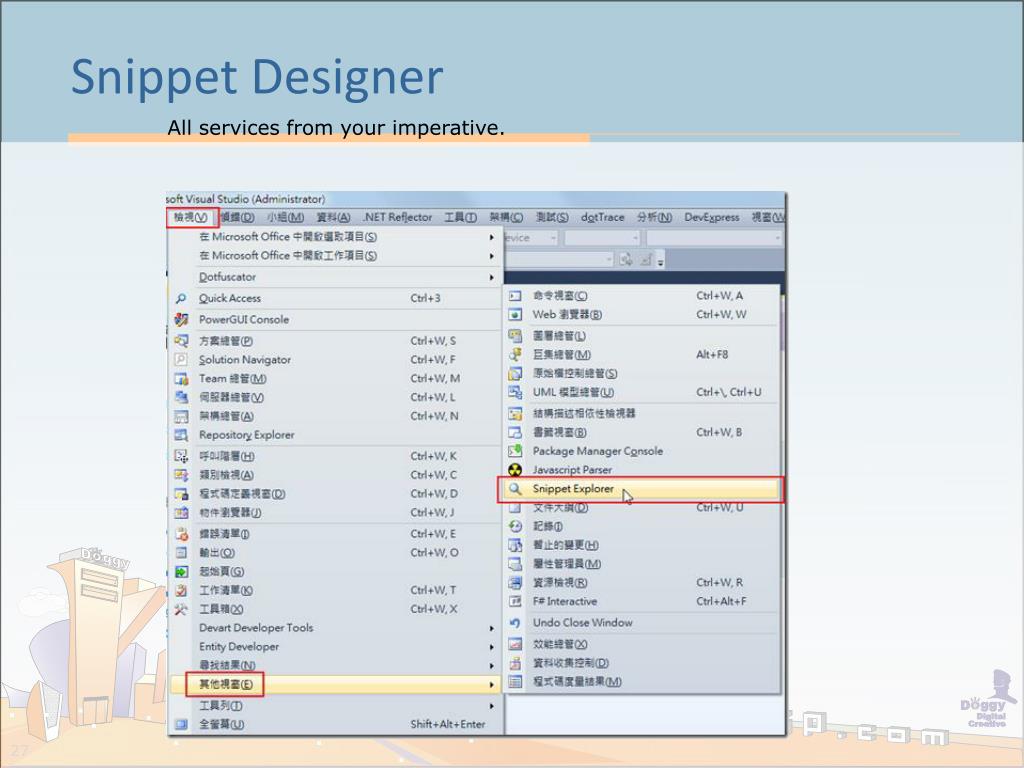Click the F# Interactive icon
This screenshot has height=768, width=1024.
[515, 601]
